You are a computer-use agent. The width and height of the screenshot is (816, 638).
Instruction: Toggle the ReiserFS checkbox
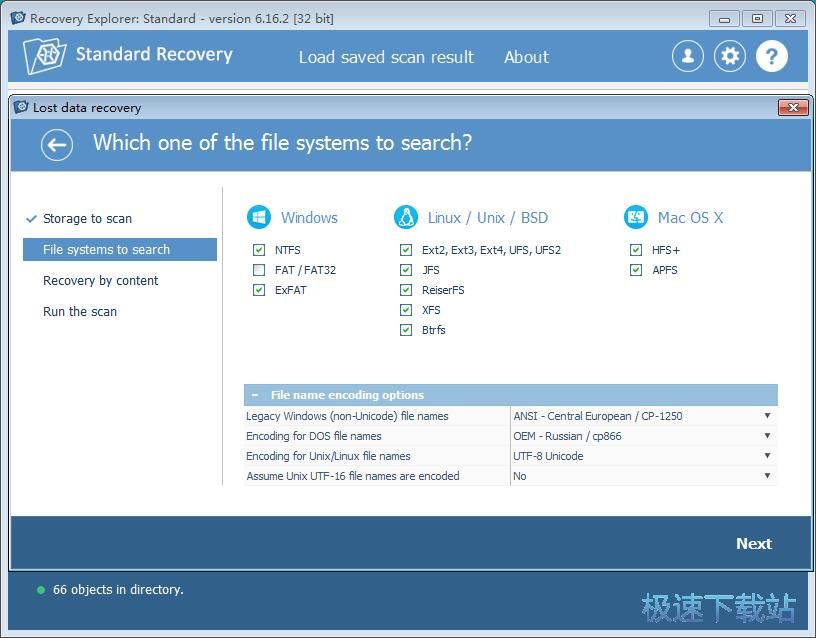(x=406, y=290)
